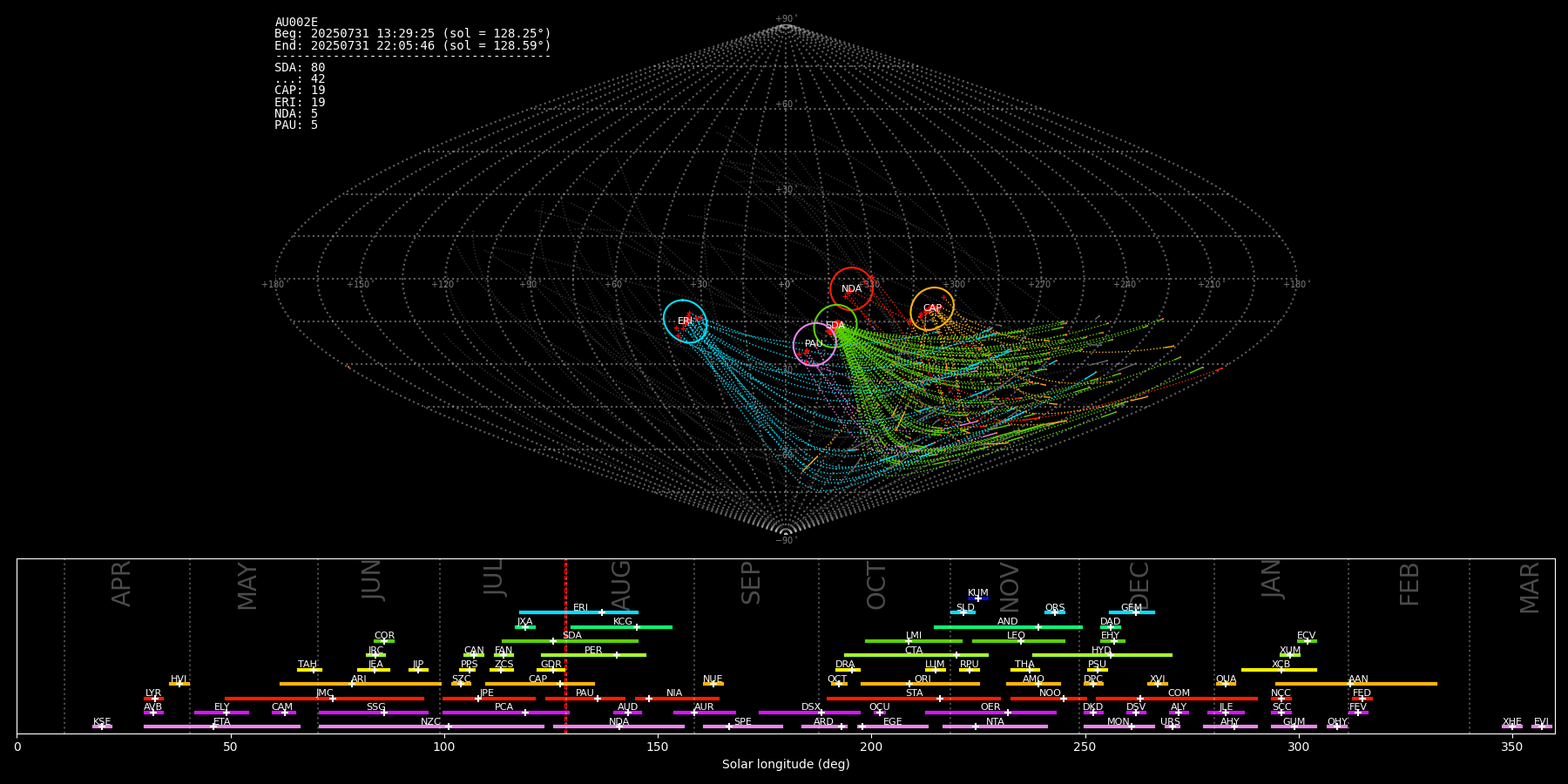The width and height of the screenshot is (1568, 784).
Task: Click the 'SDA: 80' legend count
Action: coord(300,68)
